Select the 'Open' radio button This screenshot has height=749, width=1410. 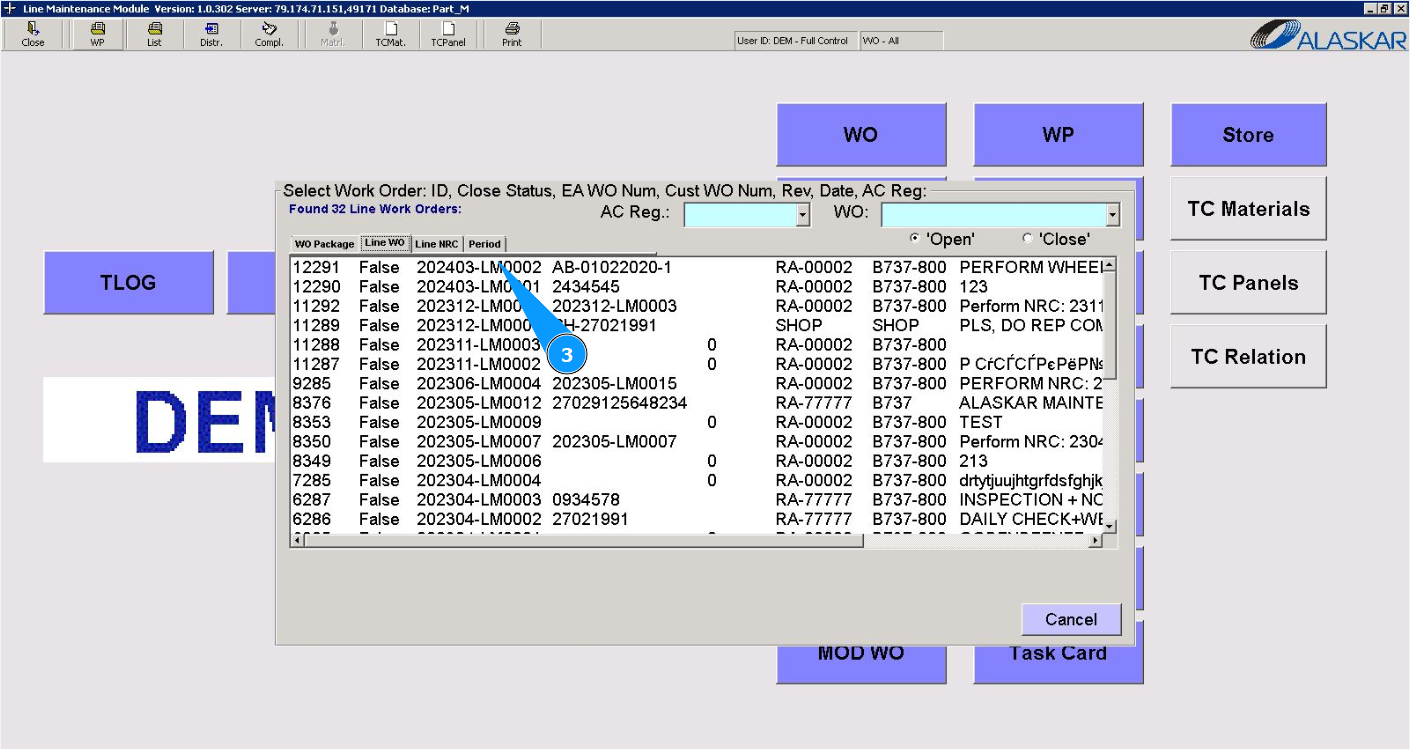coord(915,239)
